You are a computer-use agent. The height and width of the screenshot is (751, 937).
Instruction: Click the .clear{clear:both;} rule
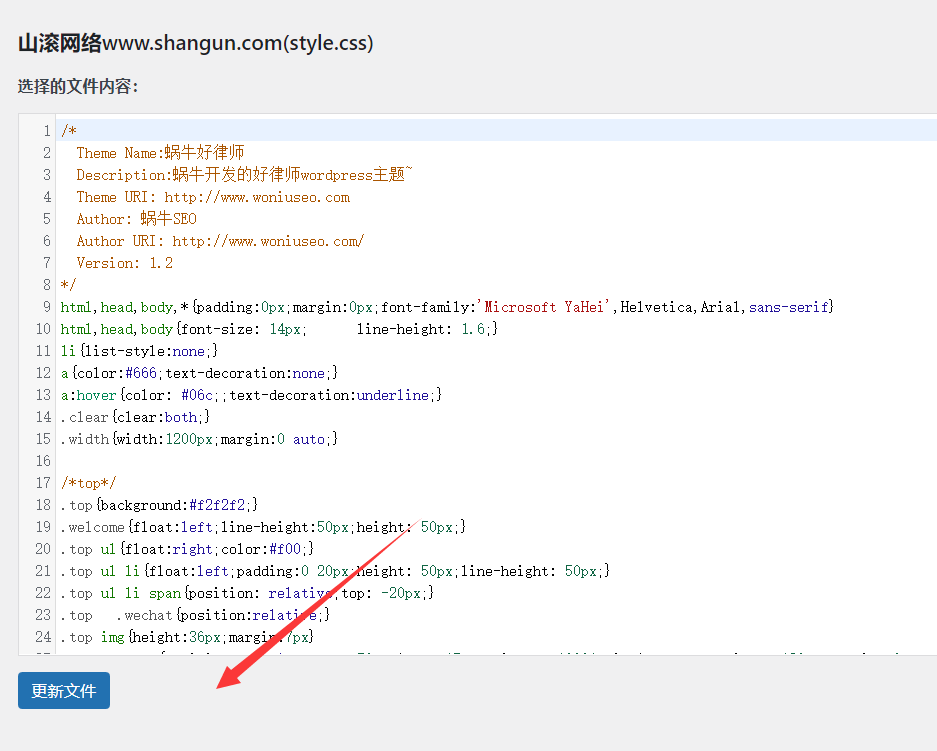pyautogui.click(x=135, y=417)
